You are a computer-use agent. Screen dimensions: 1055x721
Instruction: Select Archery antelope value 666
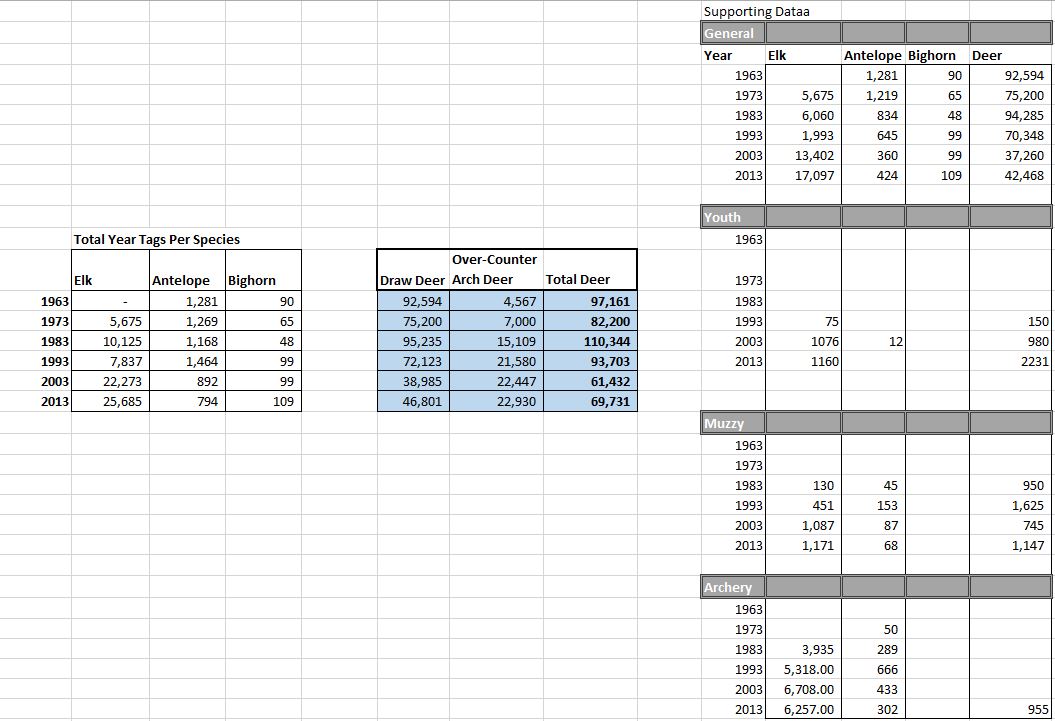pyautogui.click(x=873, y=670)
